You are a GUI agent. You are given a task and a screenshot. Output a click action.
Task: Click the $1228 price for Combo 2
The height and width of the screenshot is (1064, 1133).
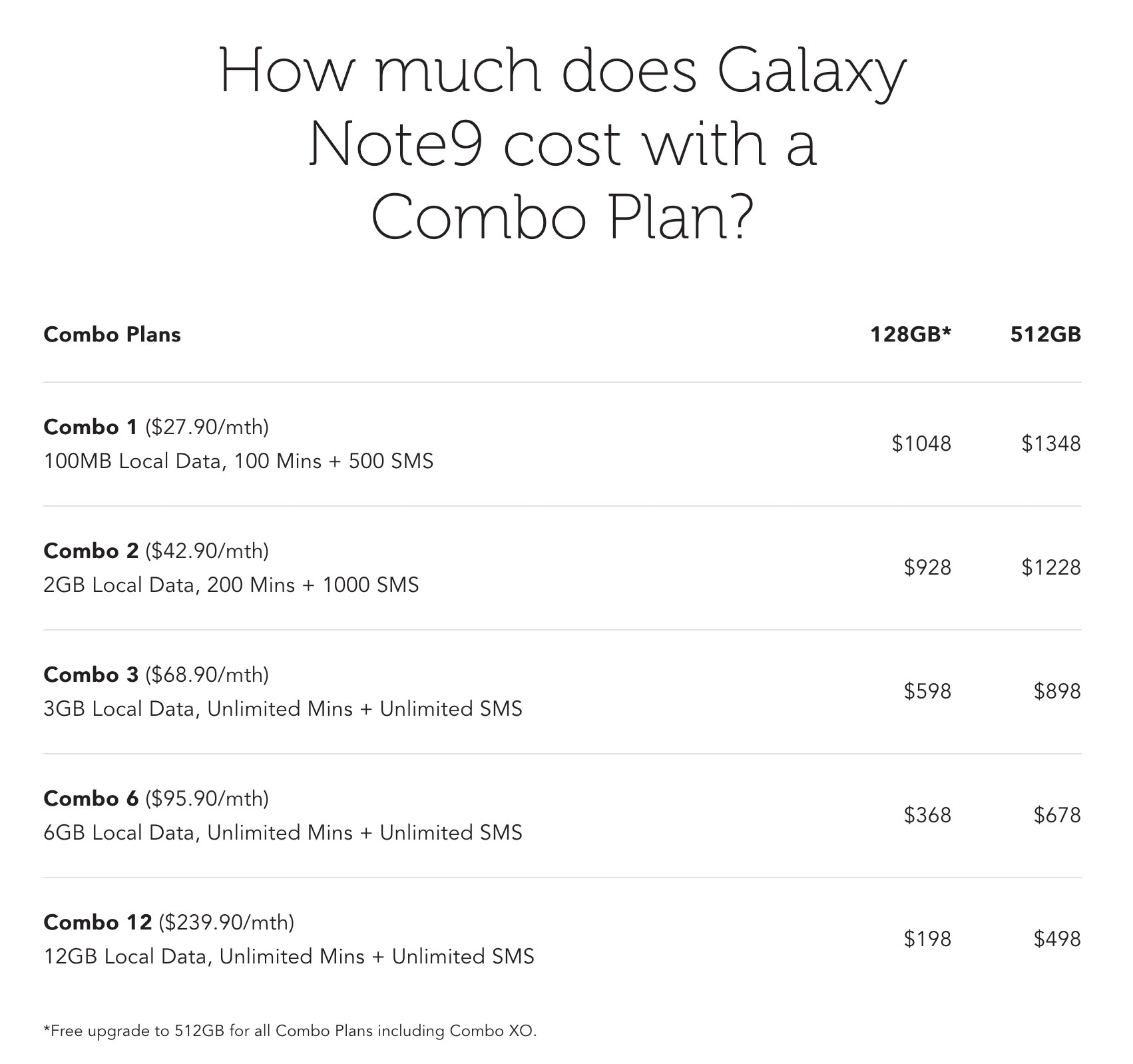click(x=1051, y=567)
